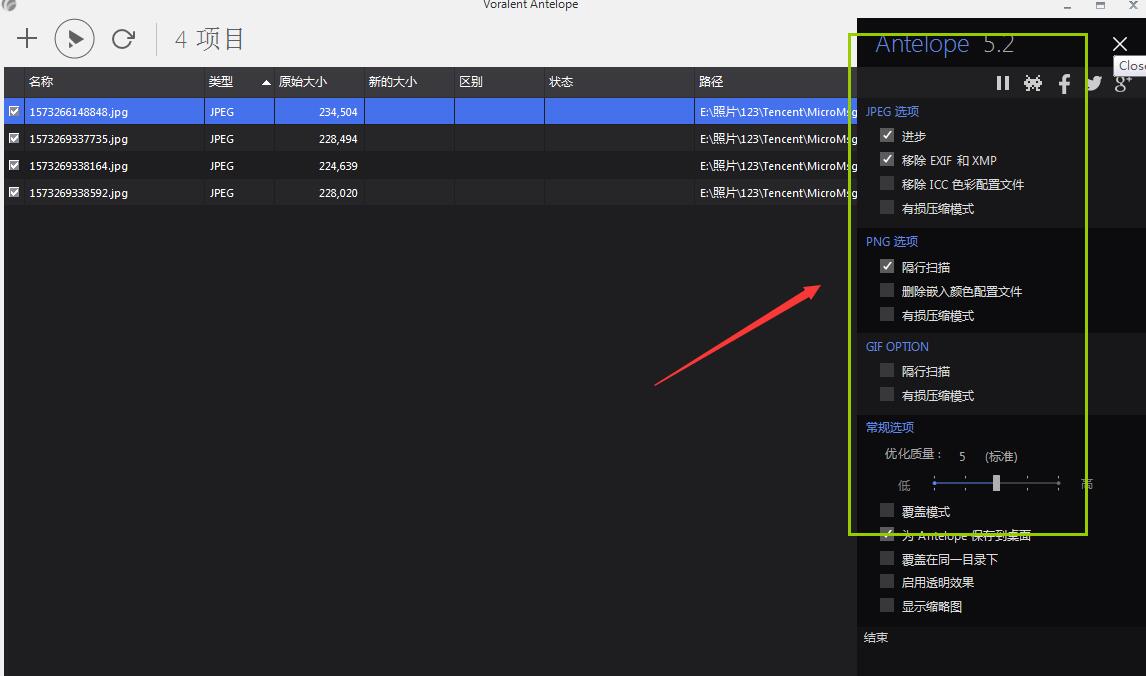Enable GIF 隔行扫描 checkbox
The image size is (1146, 676).
[x=887, y=371]
